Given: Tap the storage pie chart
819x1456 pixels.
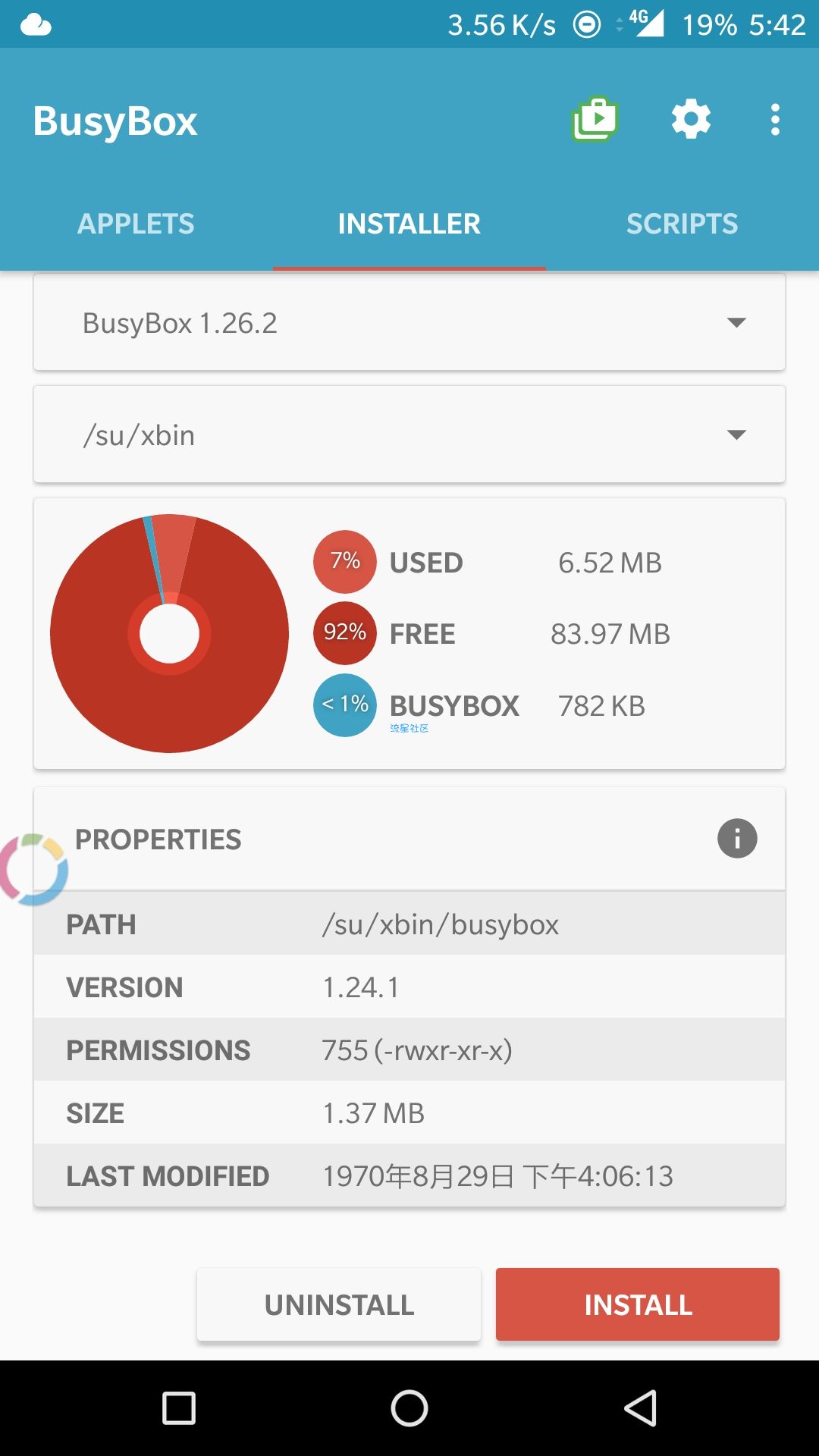Looking at the screenshot, I should point(169,634).
